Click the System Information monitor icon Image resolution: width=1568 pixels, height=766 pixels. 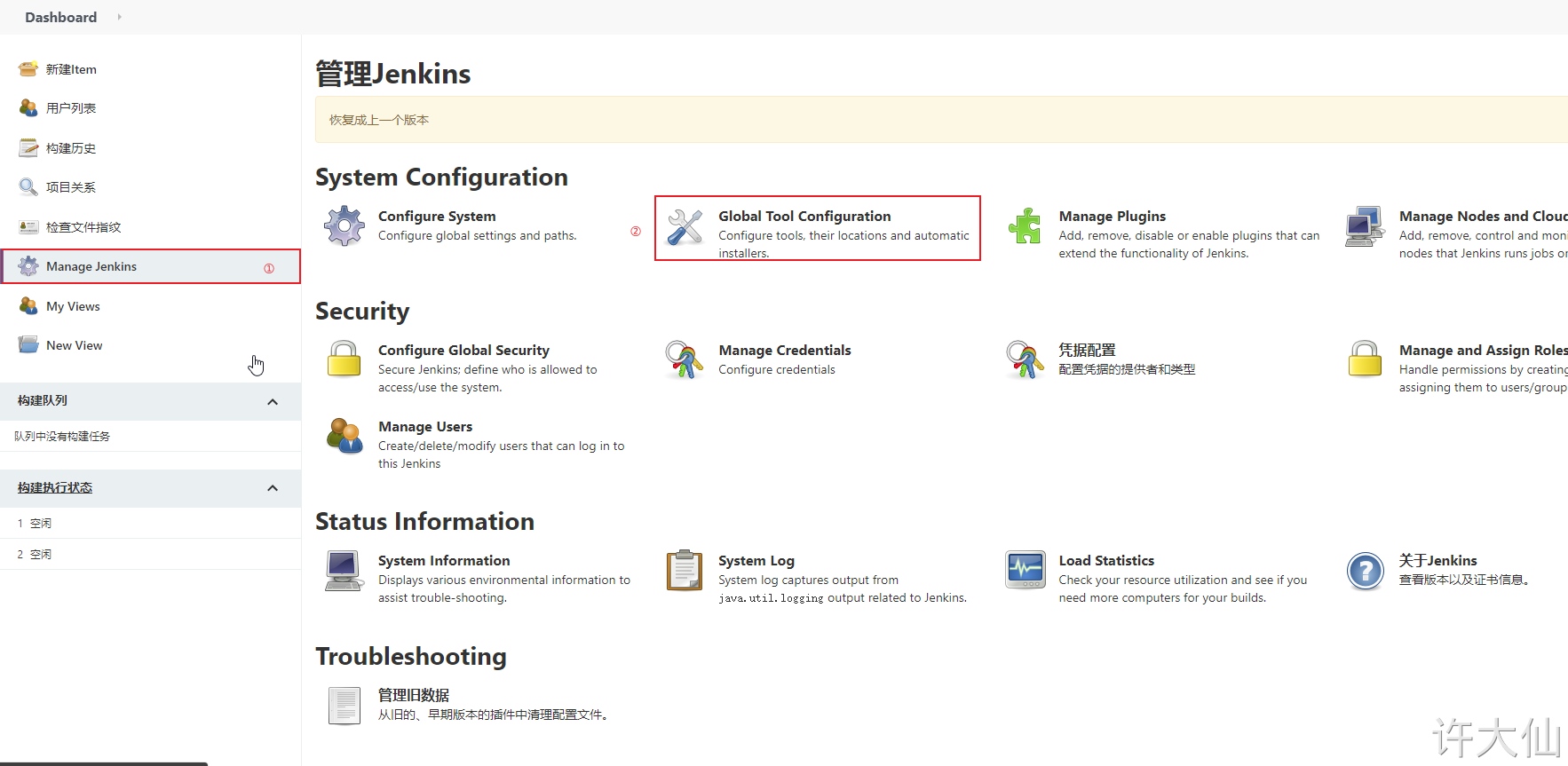pyautogui.click(x=344, y=571)
